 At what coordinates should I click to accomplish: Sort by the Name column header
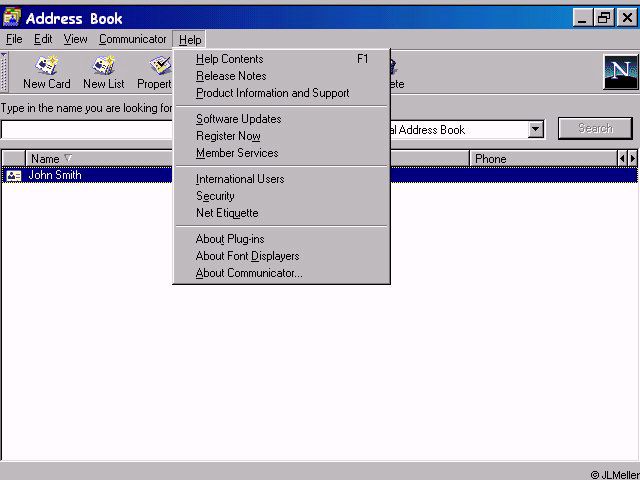point(100,158)
